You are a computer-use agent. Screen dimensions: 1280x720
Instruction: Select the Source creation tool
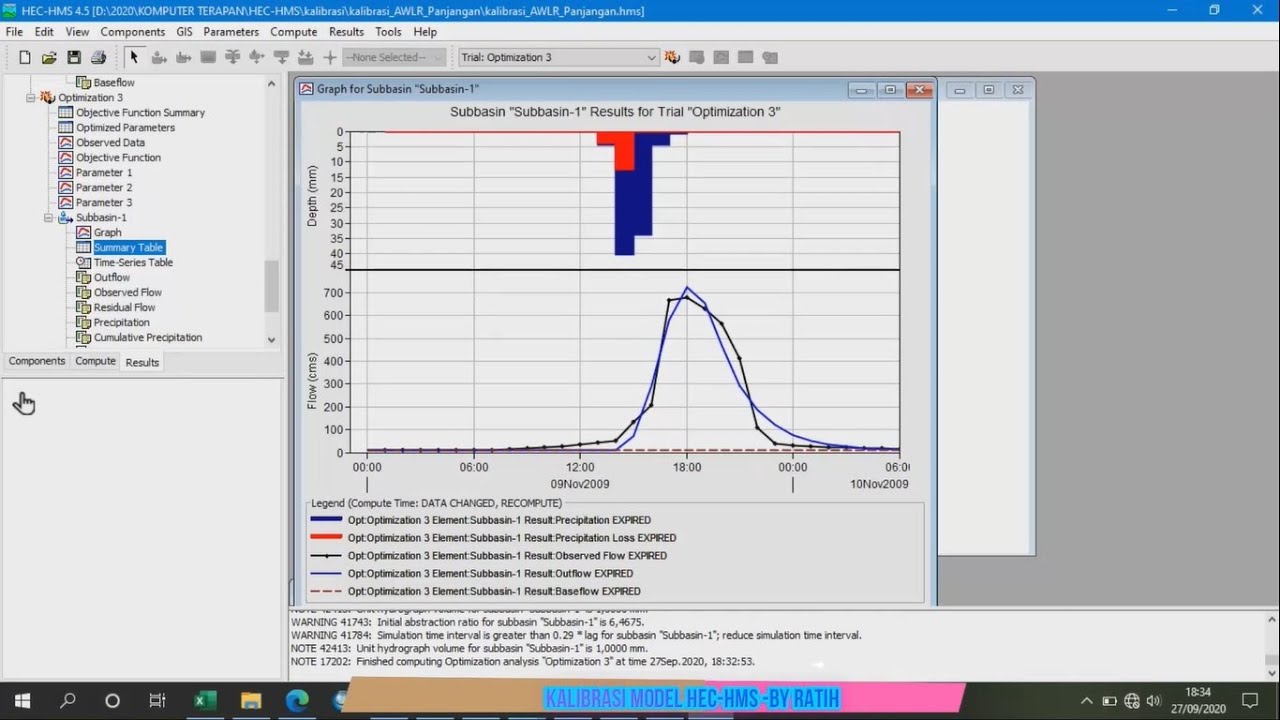pyautogui.click(x=281, y=58)
